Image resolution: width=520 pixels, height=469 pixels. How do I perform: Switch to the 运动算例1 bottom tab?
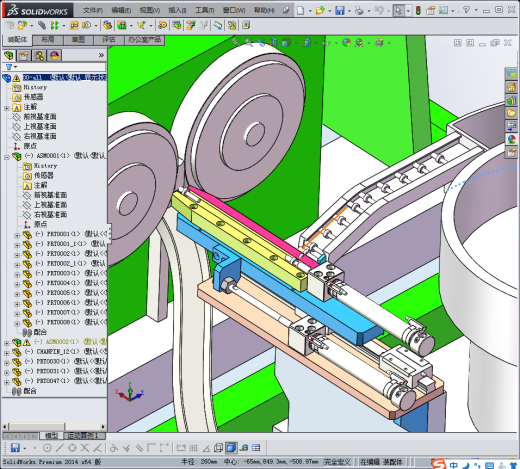(x=82, y=436)
